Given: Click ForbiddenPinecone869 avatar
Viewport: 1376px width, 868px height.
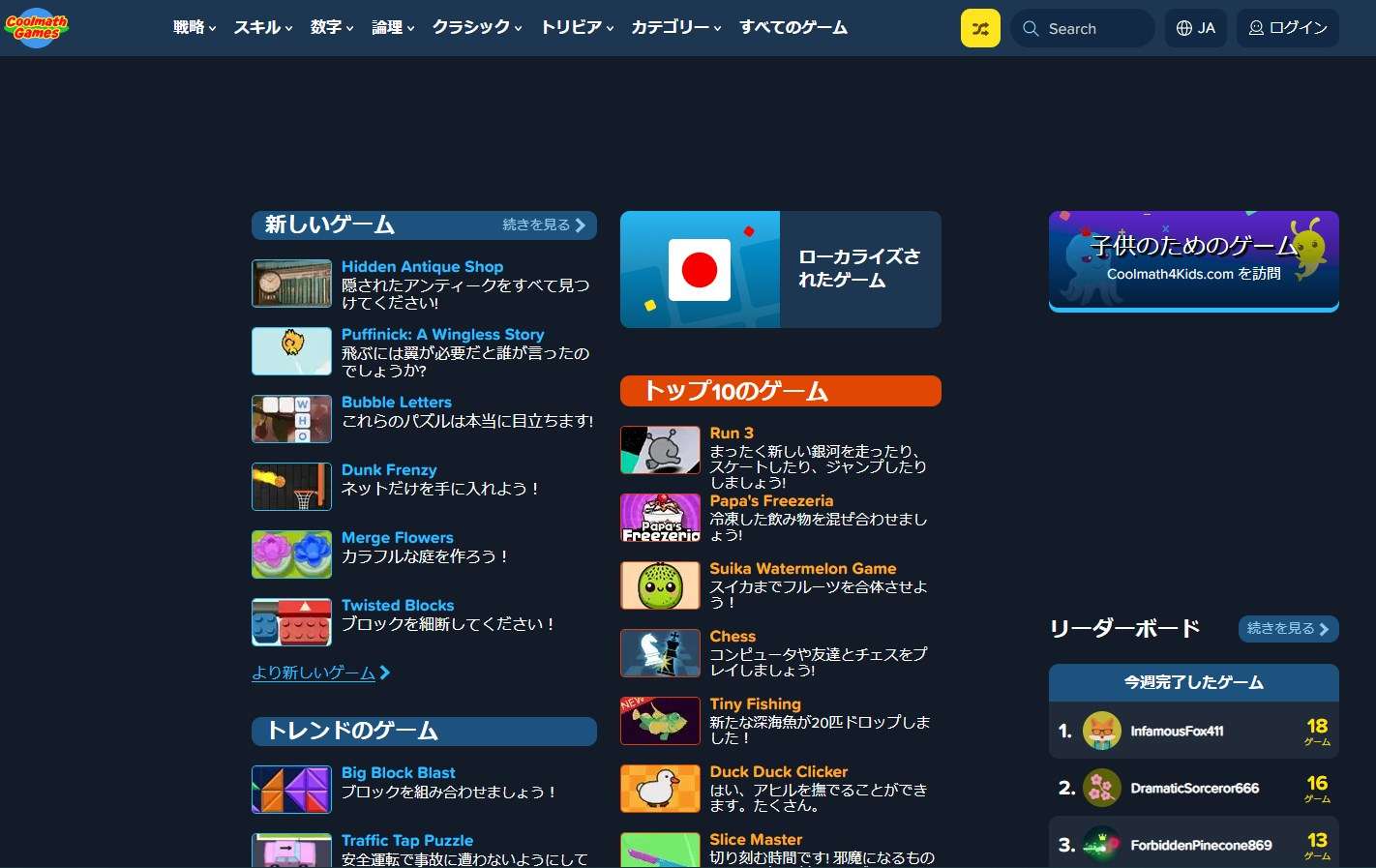Looking at the screenshot, I should point(1101,845).
